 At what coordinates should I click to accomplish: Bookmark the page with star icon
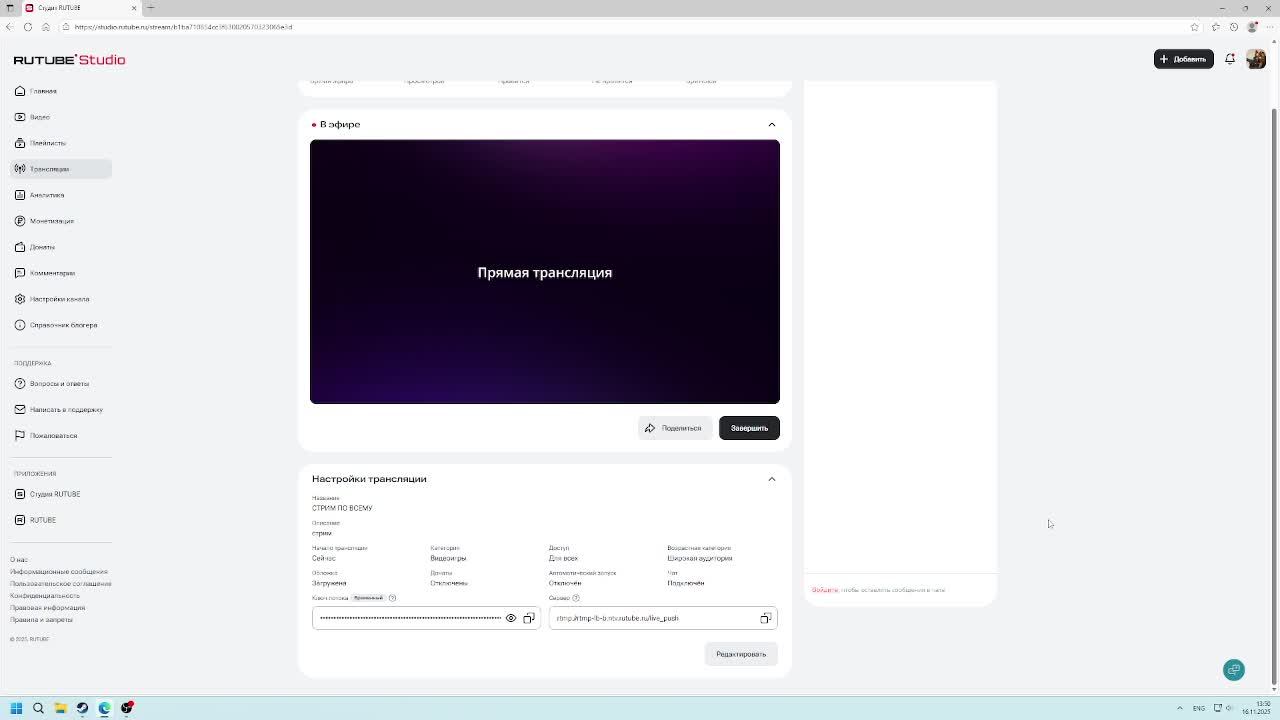tap(1195, 27)
